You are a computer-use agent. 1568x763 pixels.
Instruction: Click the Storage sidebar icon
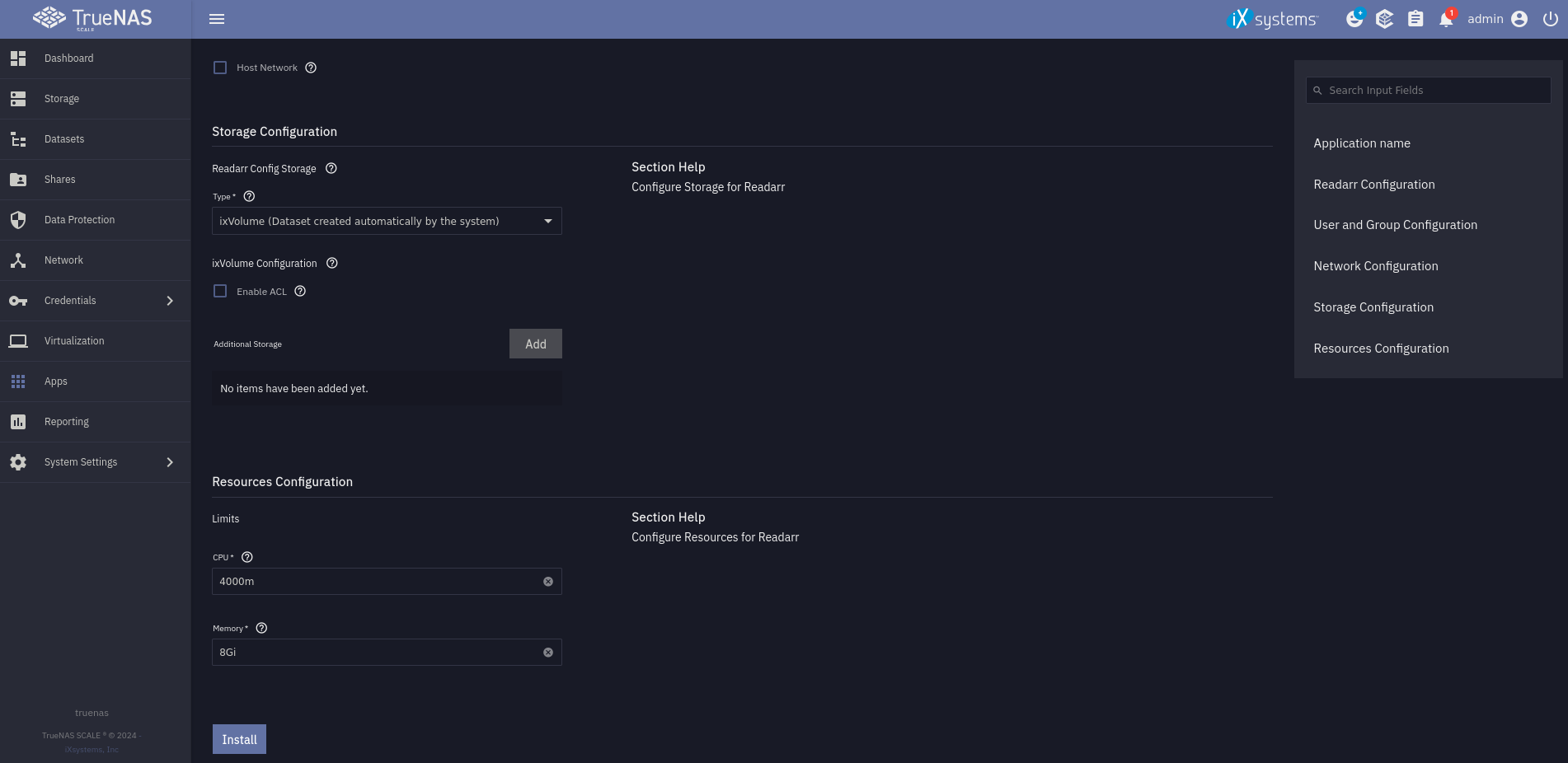click(x=18, y=99)
